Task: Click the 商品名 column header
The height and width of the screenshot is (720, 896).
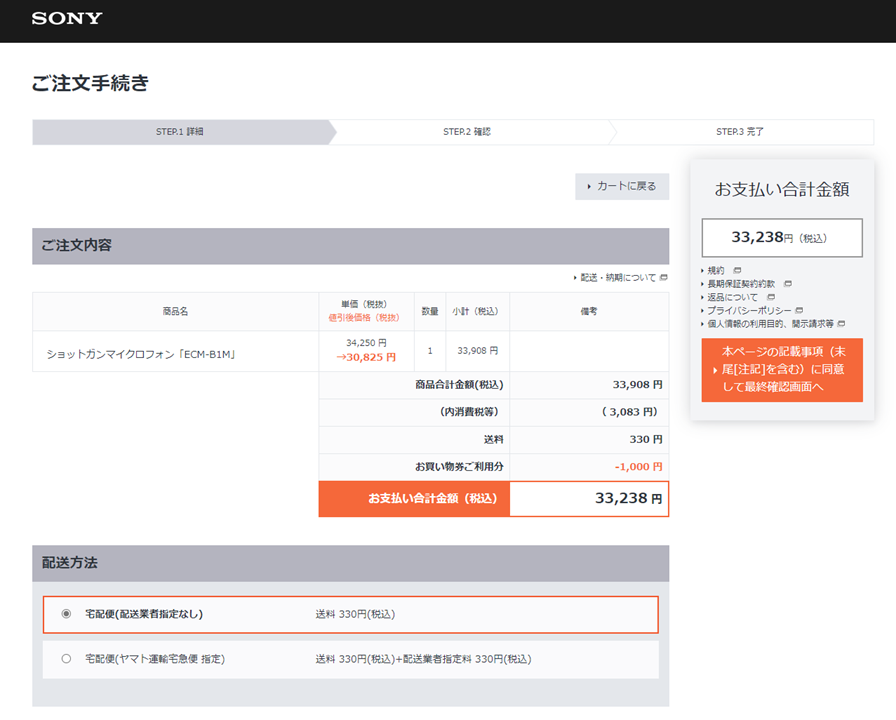Action: coord(175,311)
